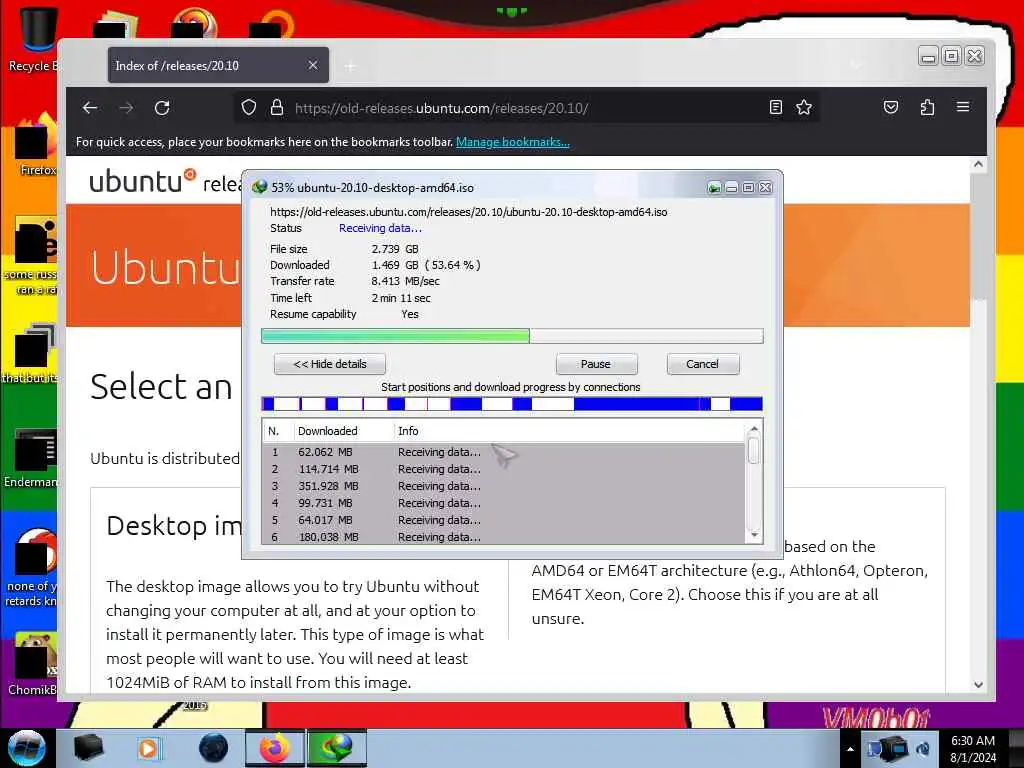The height and width of the screenshot is (768, 1024).
Task: Cancel the ubuntu-20.10 download
Action: 703,364
